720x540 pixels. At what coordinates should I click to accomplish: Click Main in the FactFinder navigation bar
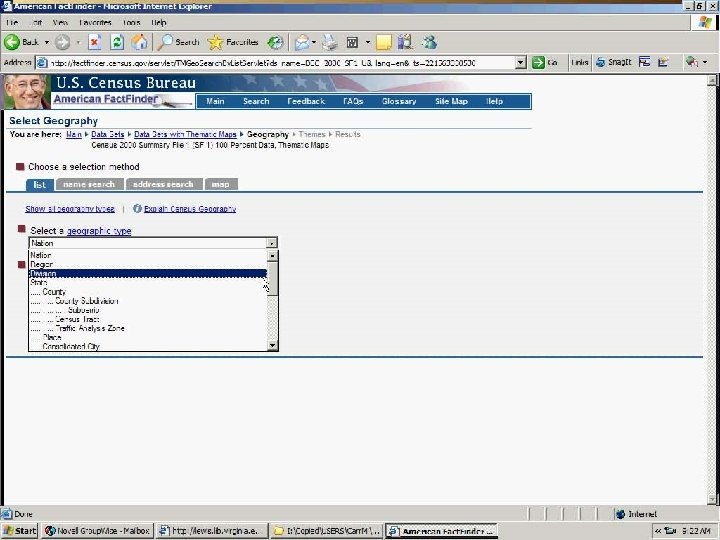point(215,101)
